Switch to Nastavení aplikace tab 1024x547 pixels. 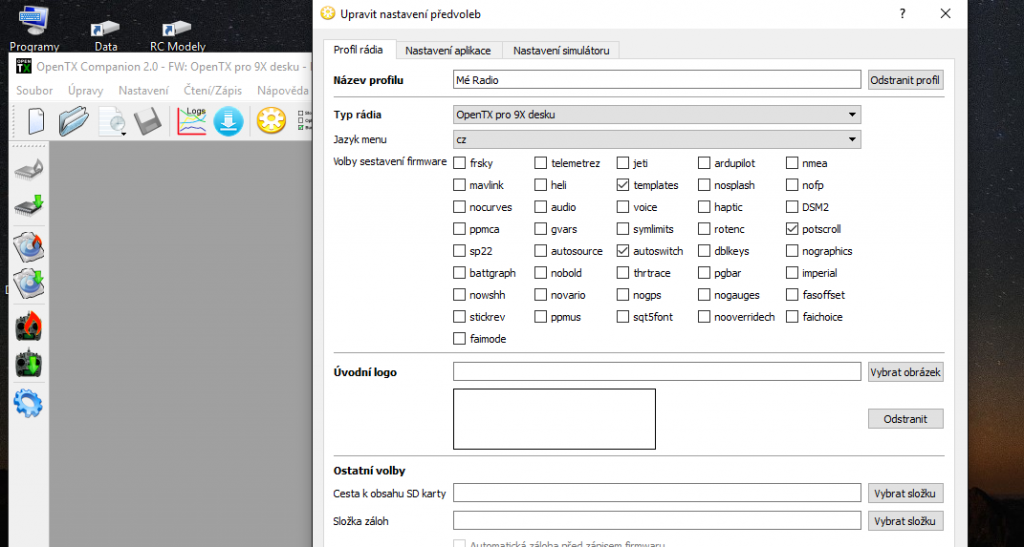pos(448,50)
